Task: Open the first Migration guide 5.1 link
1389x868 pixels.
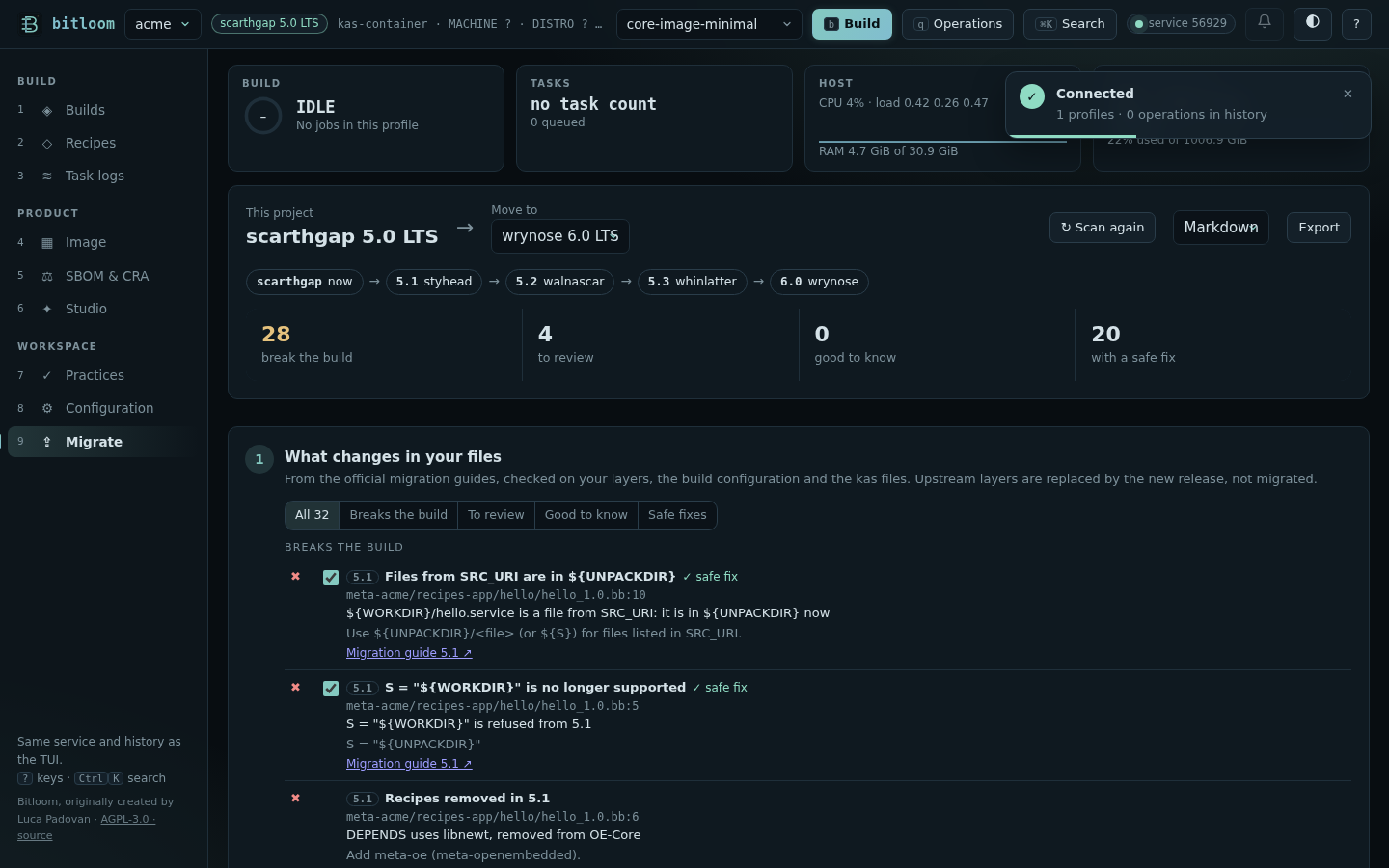Action: click(x=409, y=653)
